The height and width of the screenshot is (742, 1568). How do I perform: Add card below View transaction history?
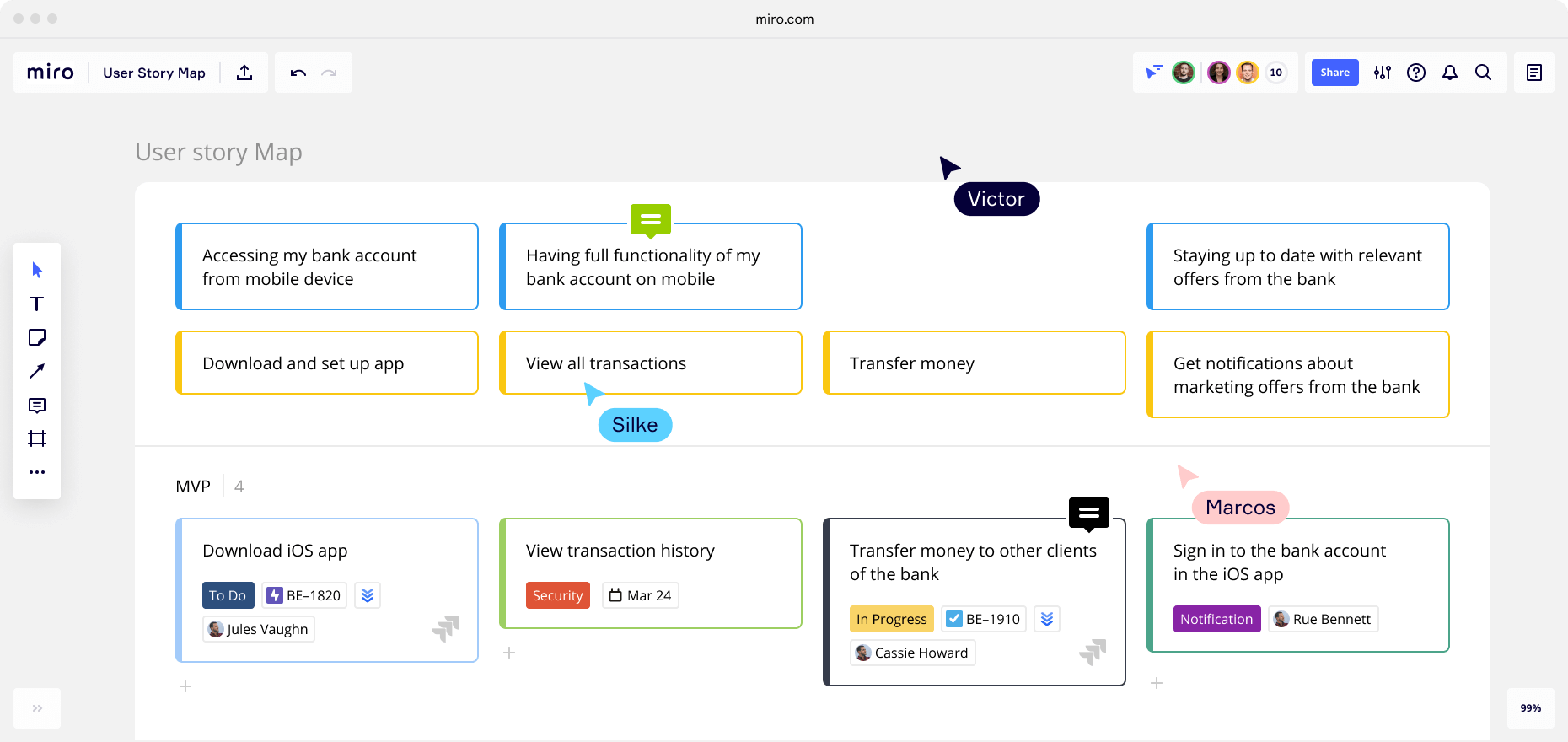pyautogui.click(x=509, y=653)
